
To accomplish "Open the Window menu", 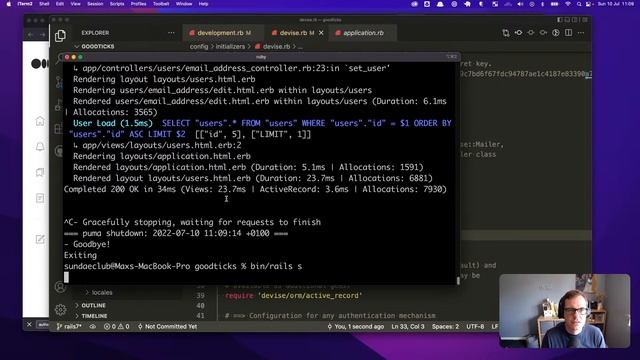I will click(184, 4).
